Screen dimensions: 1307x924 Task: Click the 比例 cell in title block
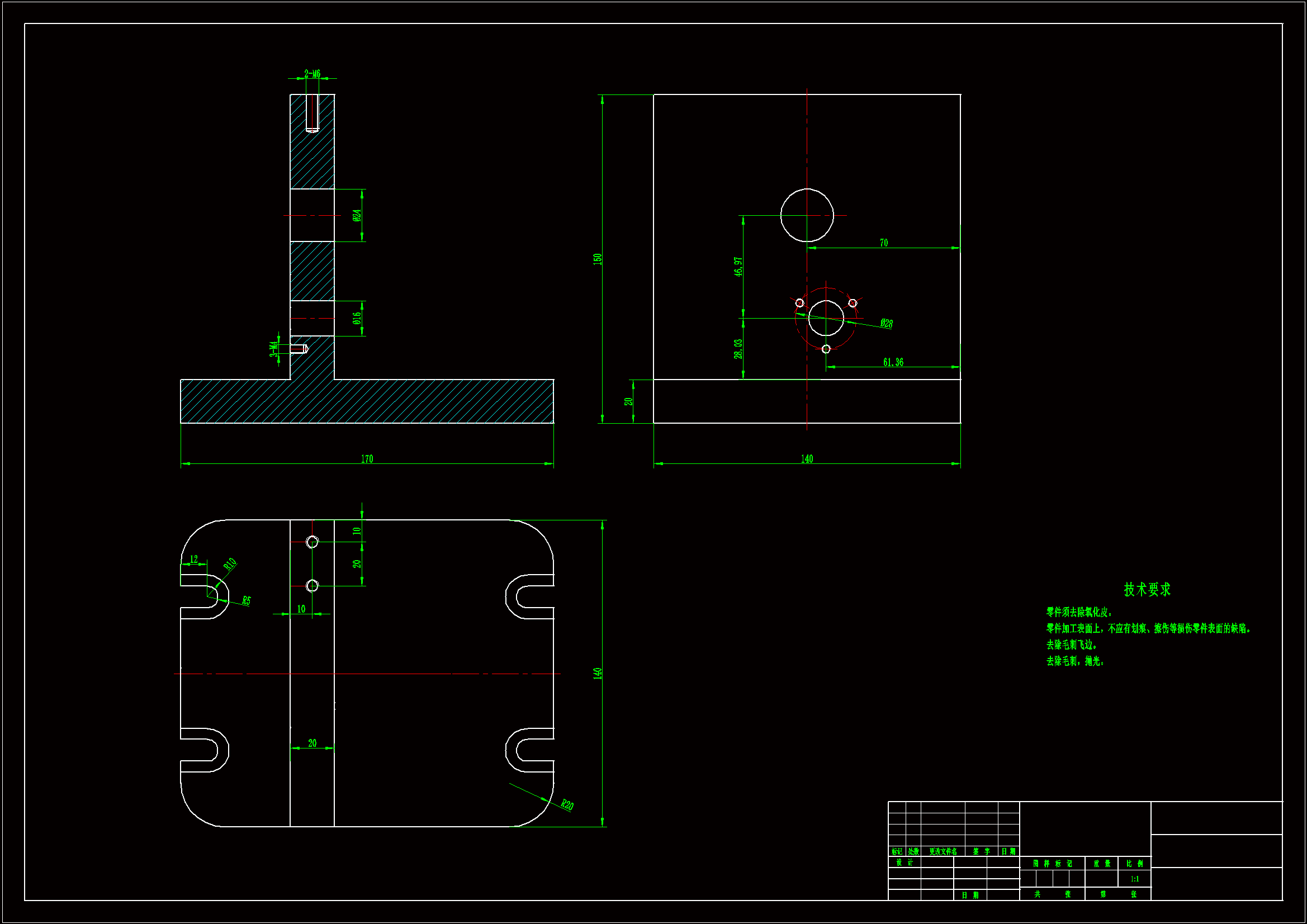1134,864
